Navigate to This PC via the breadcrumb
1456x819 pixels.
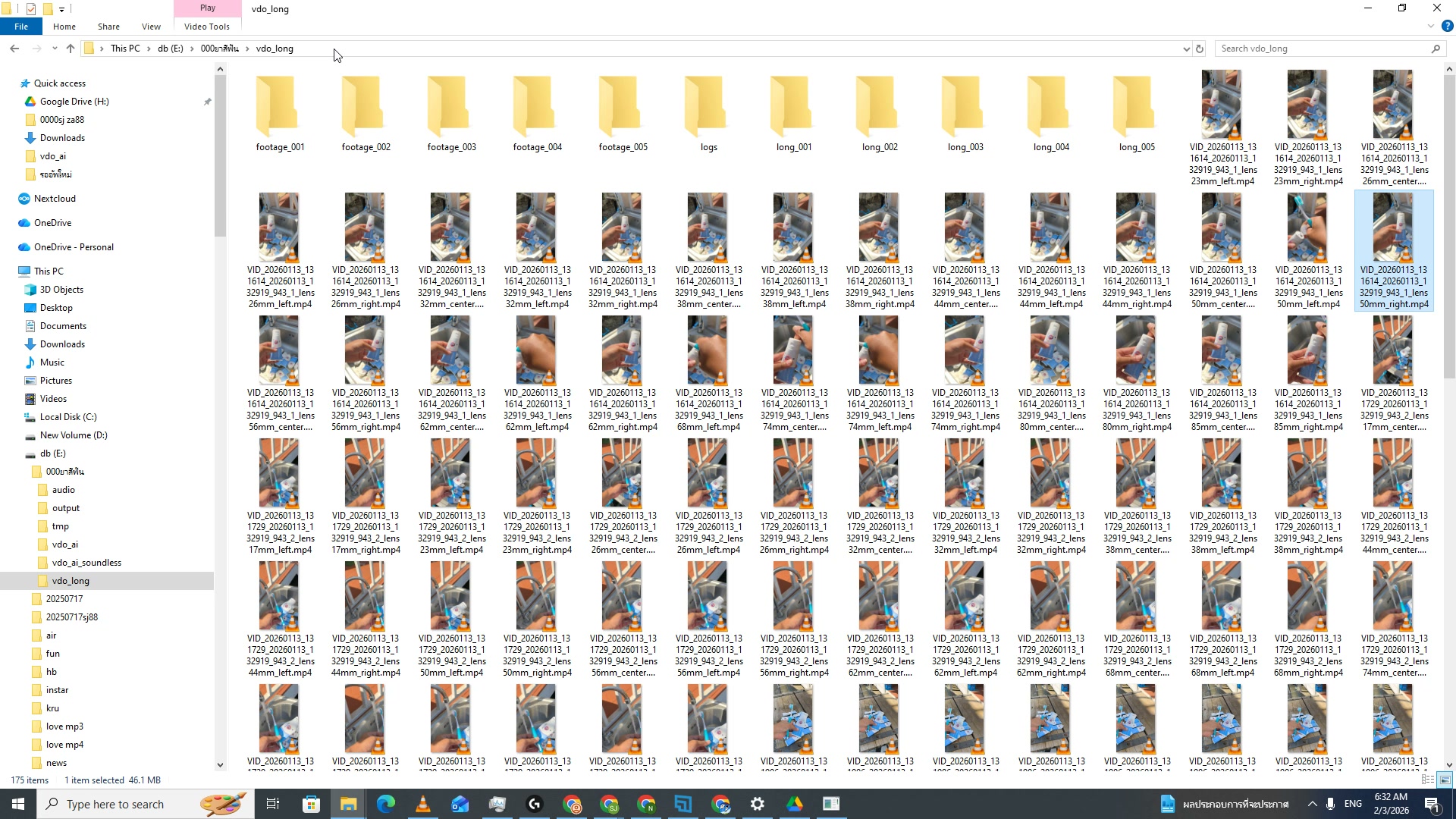(x=125, y=48)
